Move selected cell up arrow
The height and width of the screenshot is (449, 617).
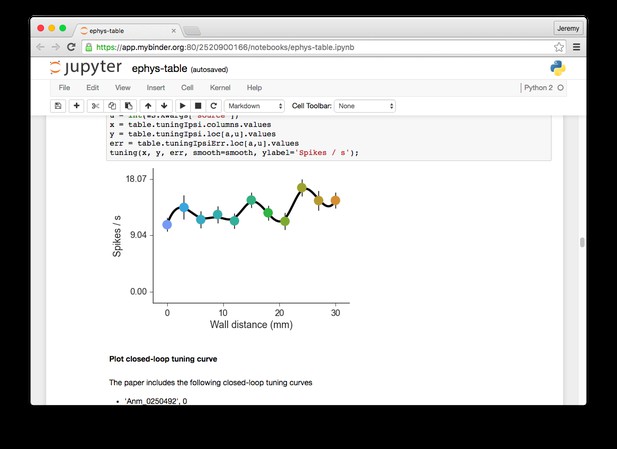(x=148, y=106)
